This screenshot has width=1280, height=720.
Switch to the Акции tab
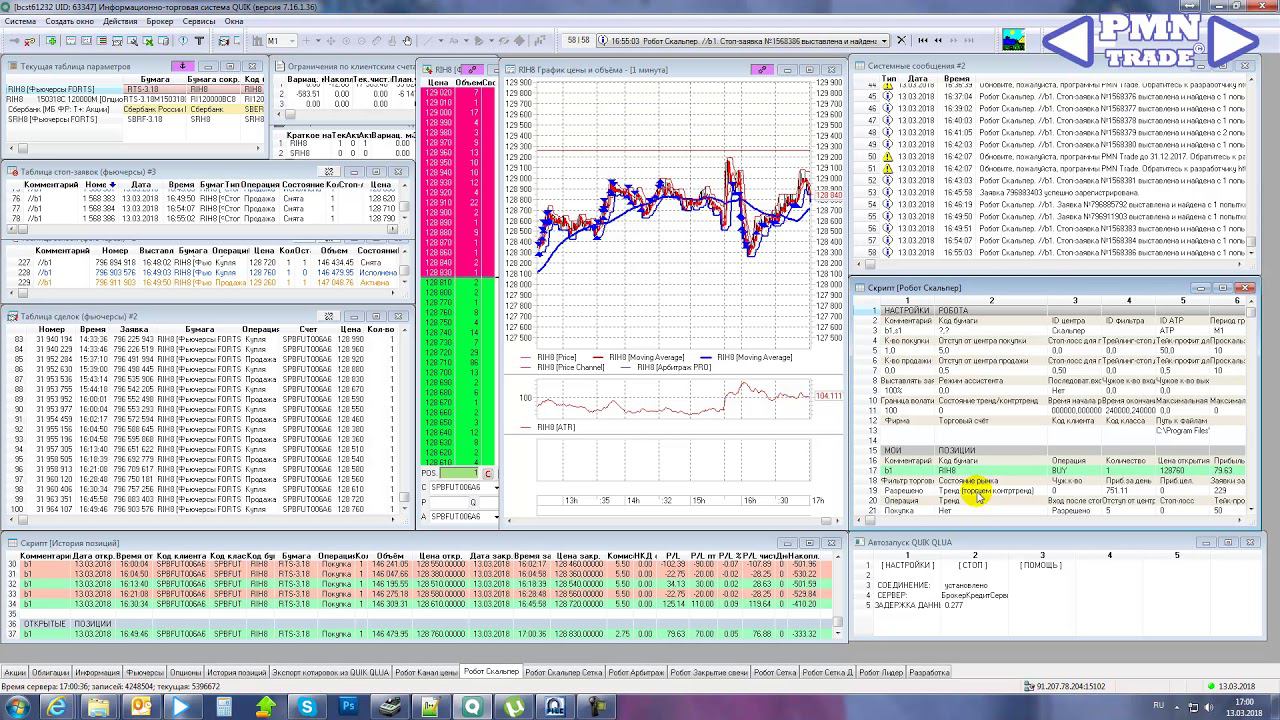15,672
